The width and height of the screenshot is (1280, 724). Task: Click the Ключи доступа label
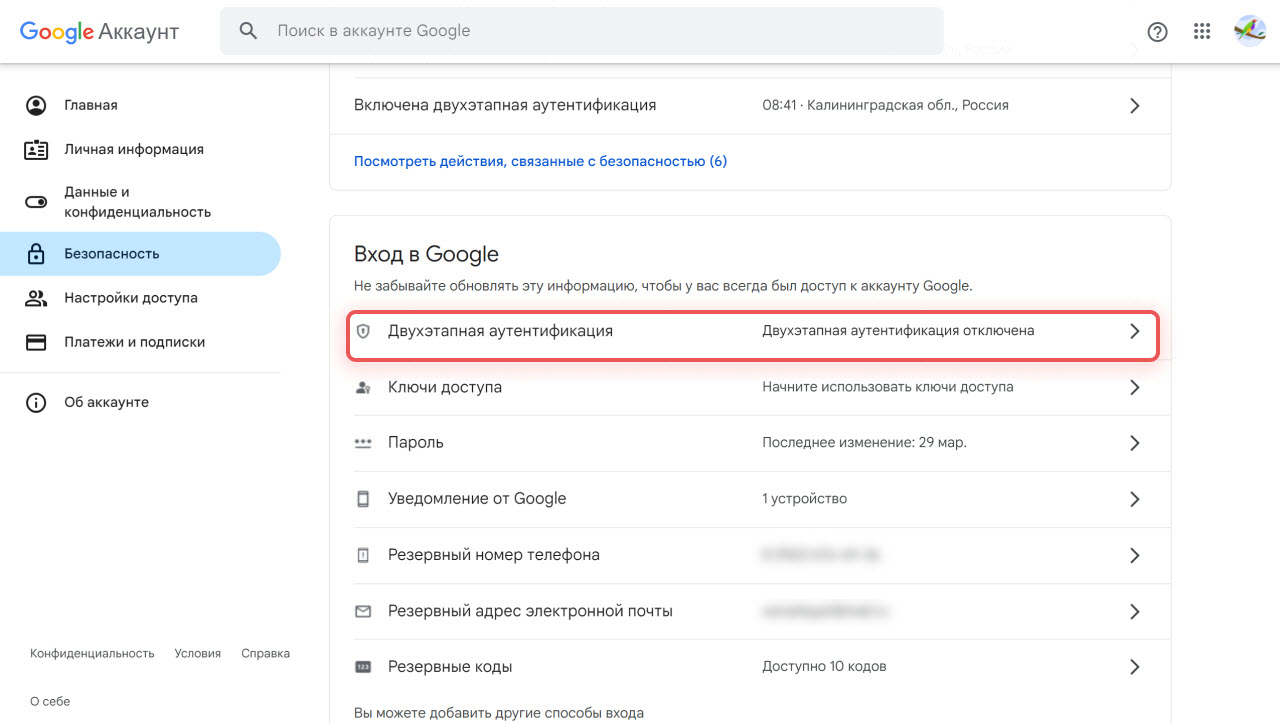click(x=445, y=387)
